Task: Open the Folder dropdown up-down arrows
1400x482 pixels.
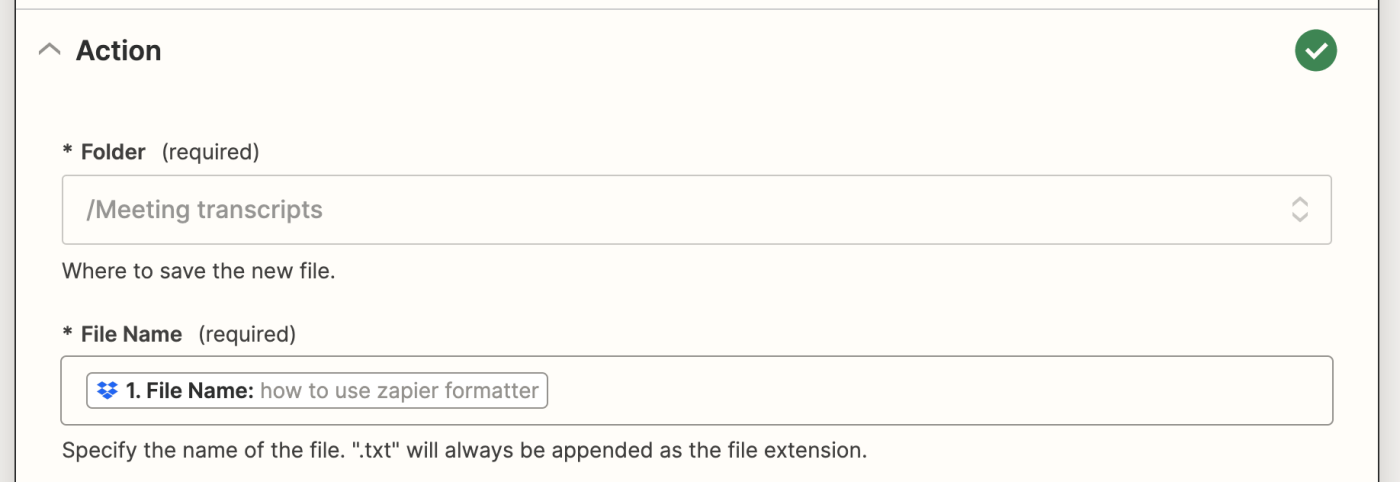Action: click(x=1299, y=209)
